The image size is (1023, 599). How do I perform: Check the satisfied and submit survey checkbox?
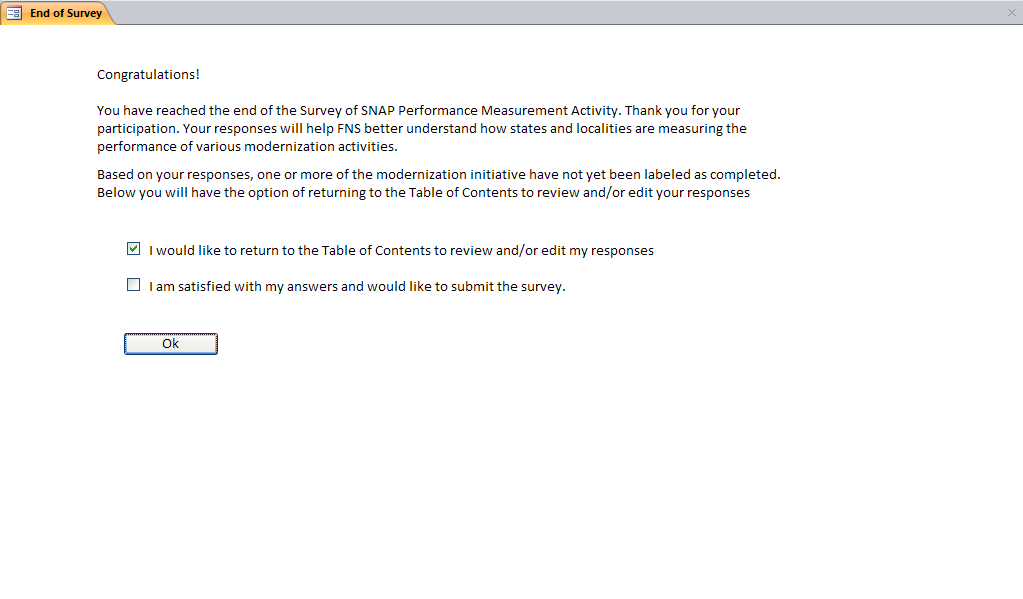(134, 285)
